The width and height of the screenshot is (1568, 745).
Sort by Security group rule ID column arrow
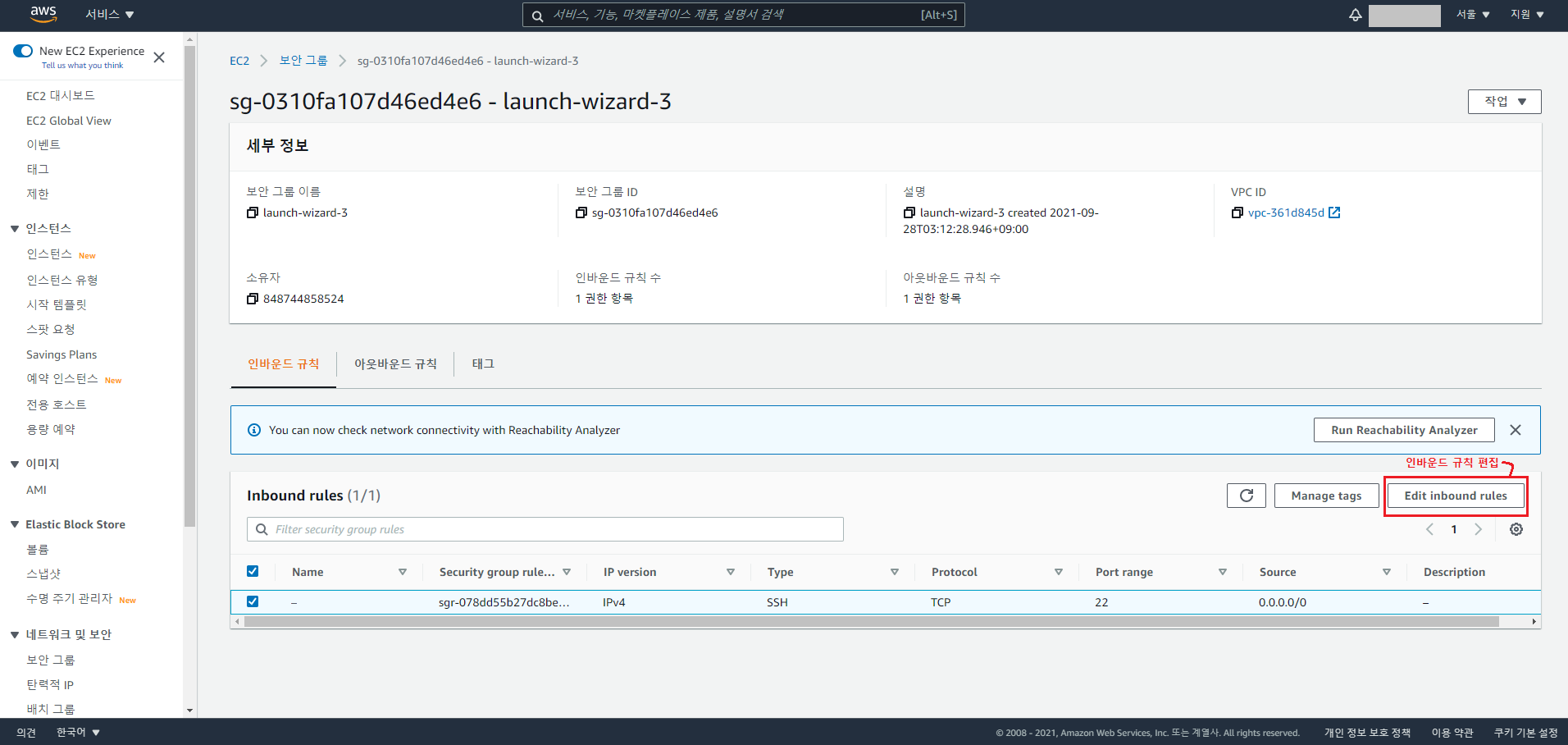567,572
